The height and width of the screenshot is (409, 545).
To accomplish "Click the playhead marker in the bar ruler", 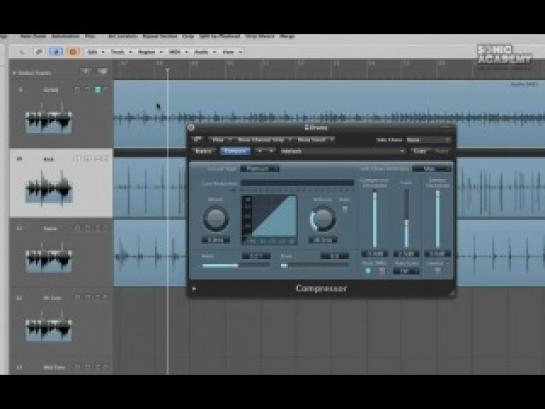I will [168, 71].
